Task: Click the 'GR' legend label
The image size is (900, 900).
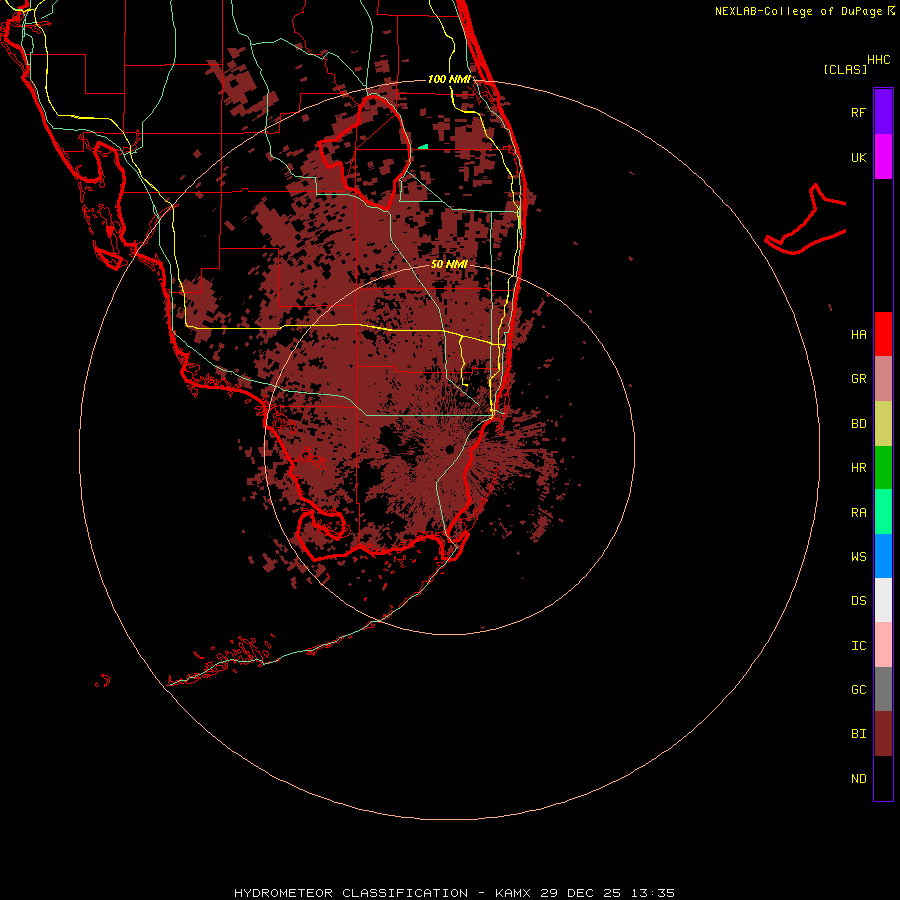Action: [x=859, y=379]
